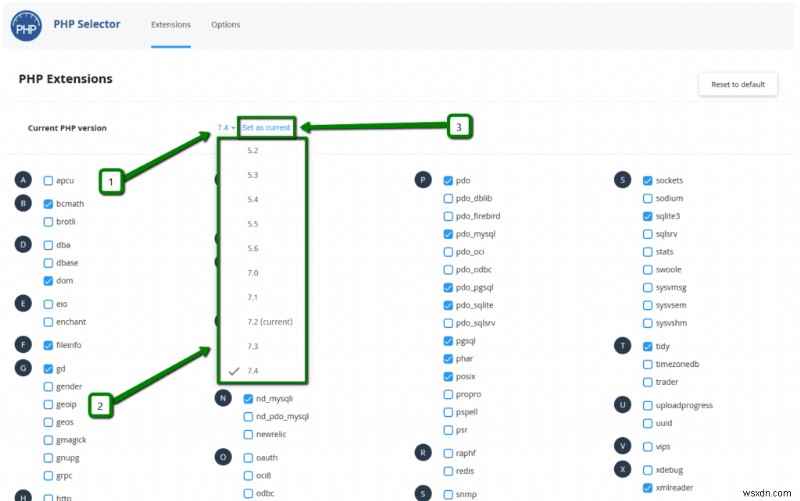
Task: Click the letter N group badge
Action: pyautogui.click(x=223, y=398)
